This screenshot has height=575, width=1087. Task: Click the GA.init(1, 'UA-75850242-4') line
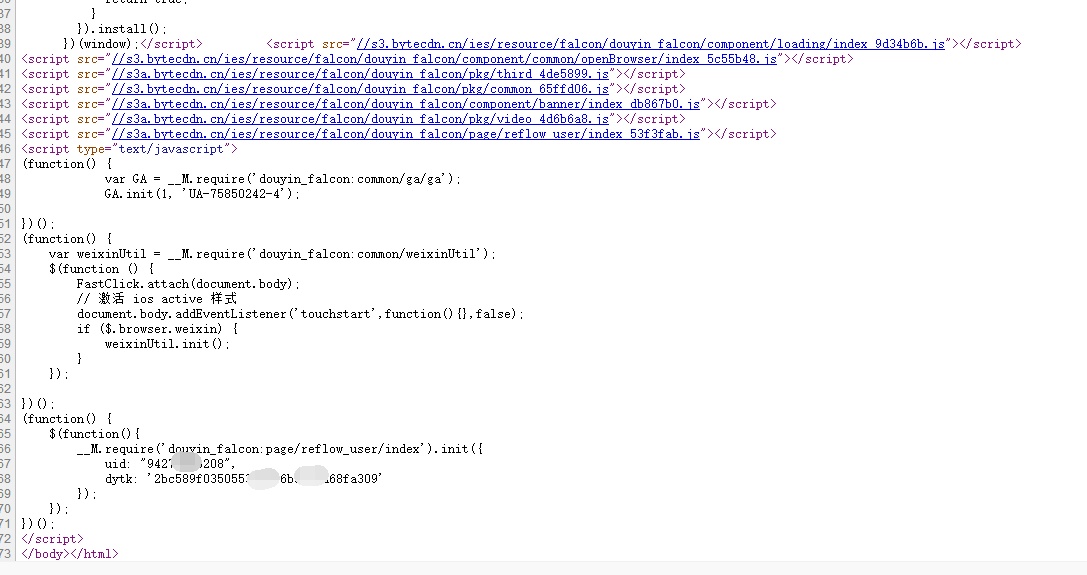pos(202,194)
